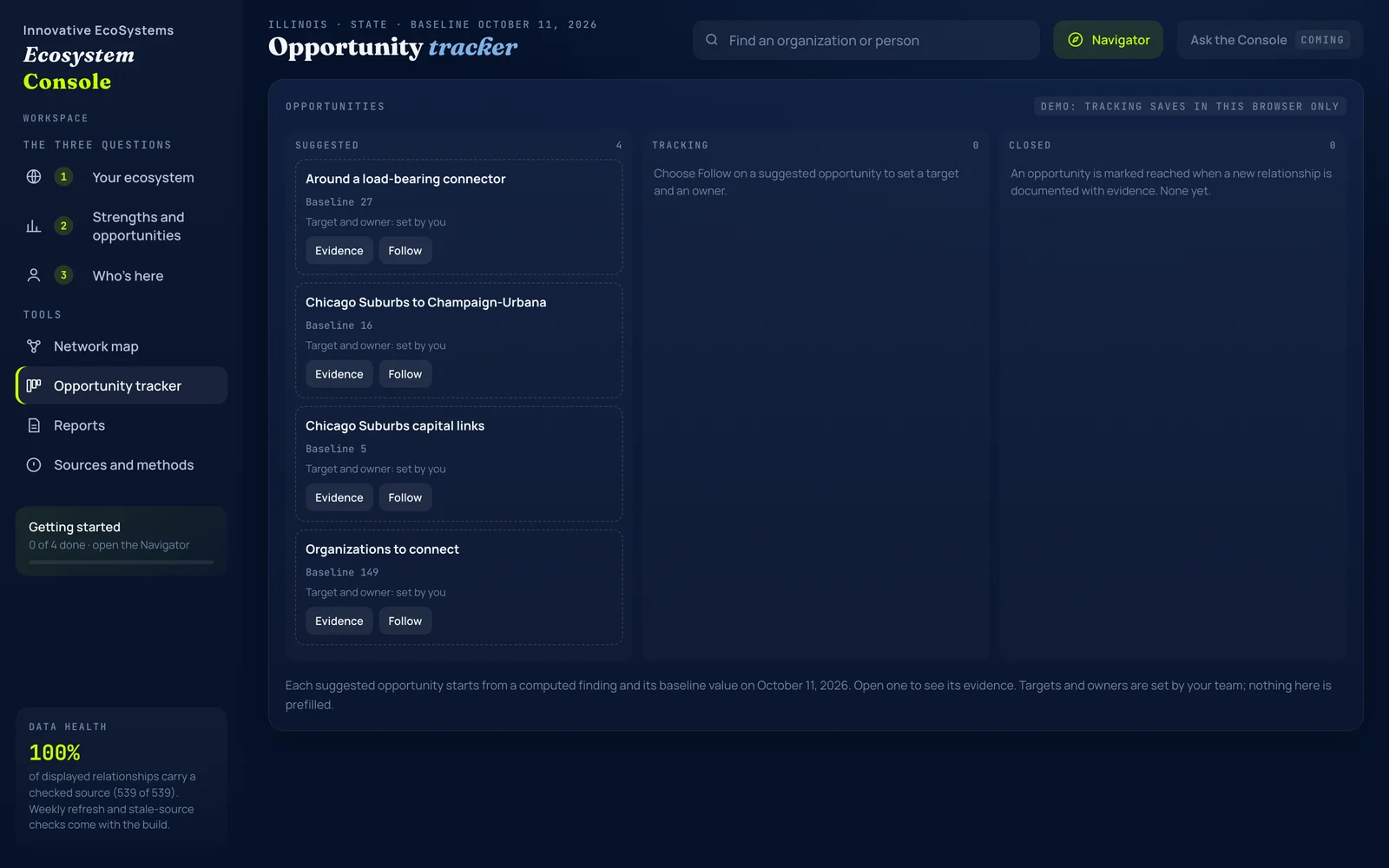The image size is (1389, 868).
Task: Click the compass icon on the Navigator button
Action: 1076,40
